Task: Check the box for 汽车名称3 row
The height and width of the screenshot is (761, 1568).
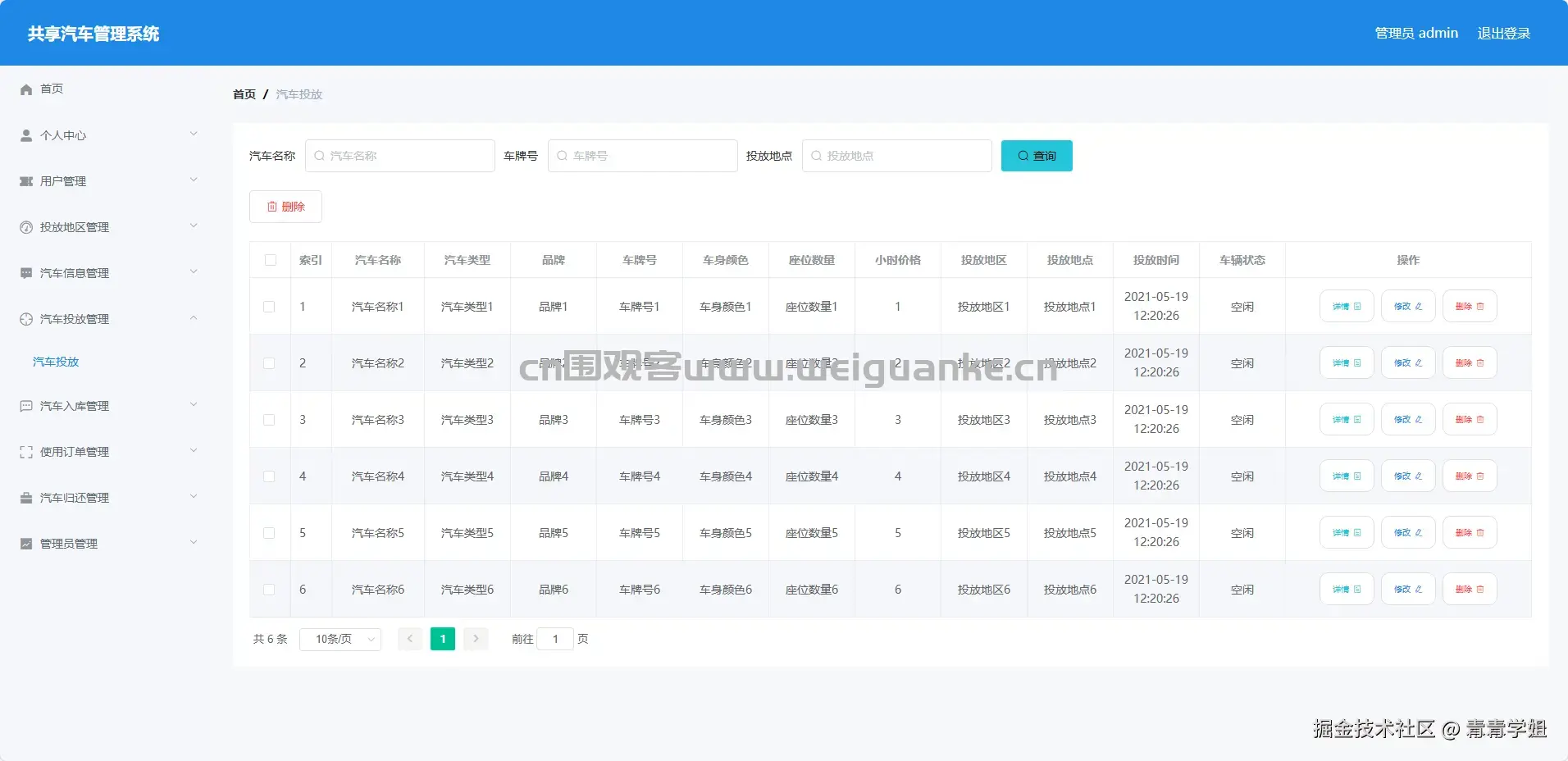Action: [x=269, y=420]
